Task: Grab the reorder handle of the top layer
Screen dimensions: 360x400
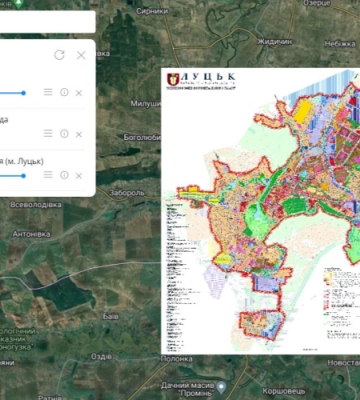Action: tap(48, 92)
